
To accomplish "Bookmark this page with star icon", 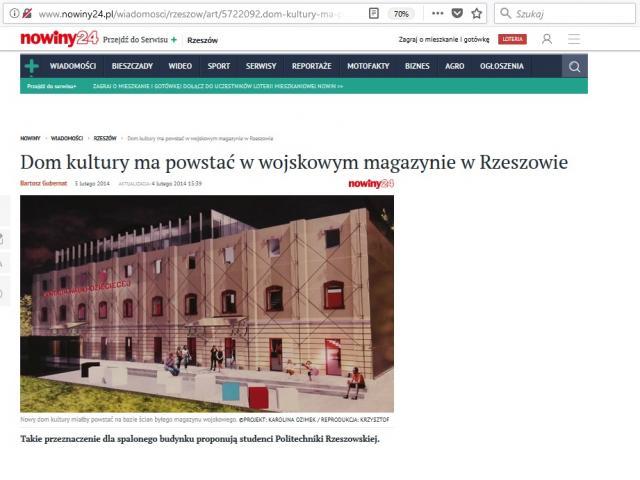I will pyautogui.click(x=476, y=14).
